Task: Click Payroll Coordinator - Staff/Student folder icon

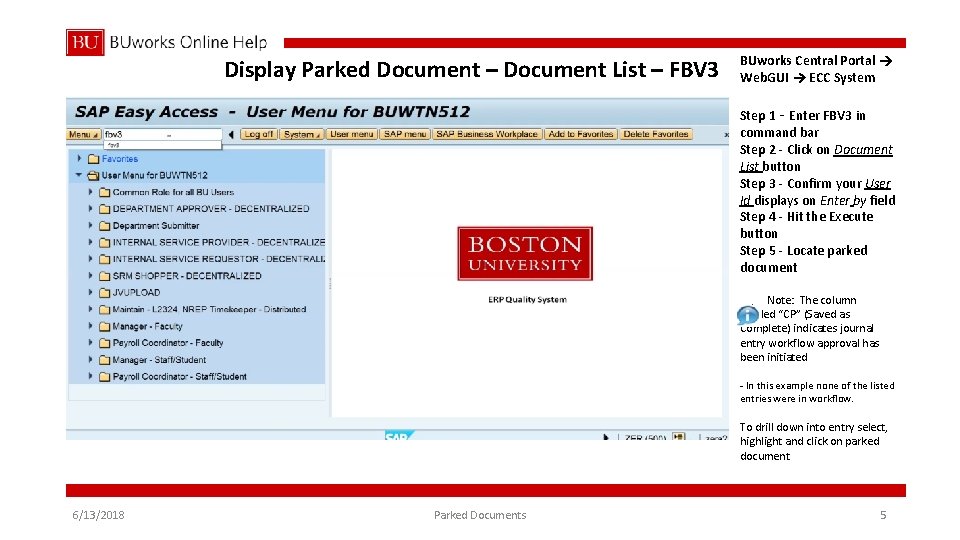Action: click(x=105, y=377)
